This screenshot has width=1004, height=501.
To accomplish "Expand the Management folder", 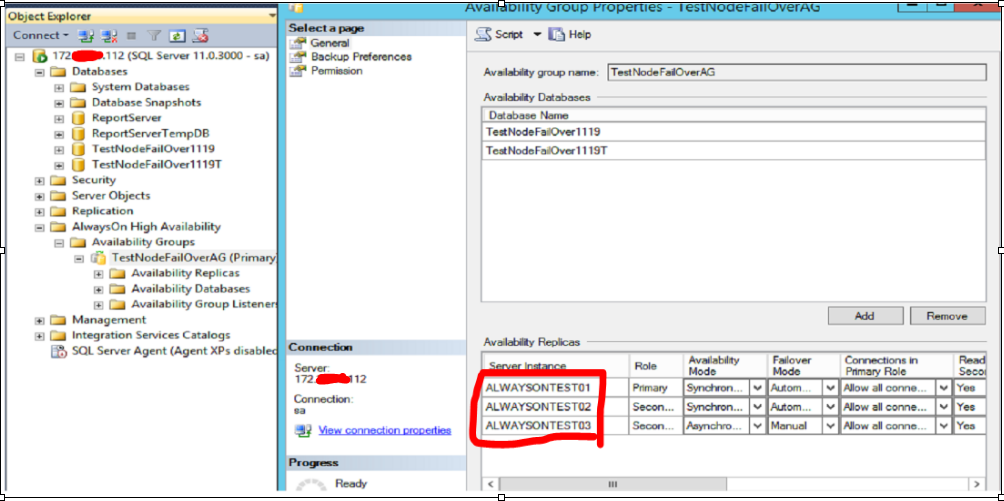I will (x=39, y=320).
